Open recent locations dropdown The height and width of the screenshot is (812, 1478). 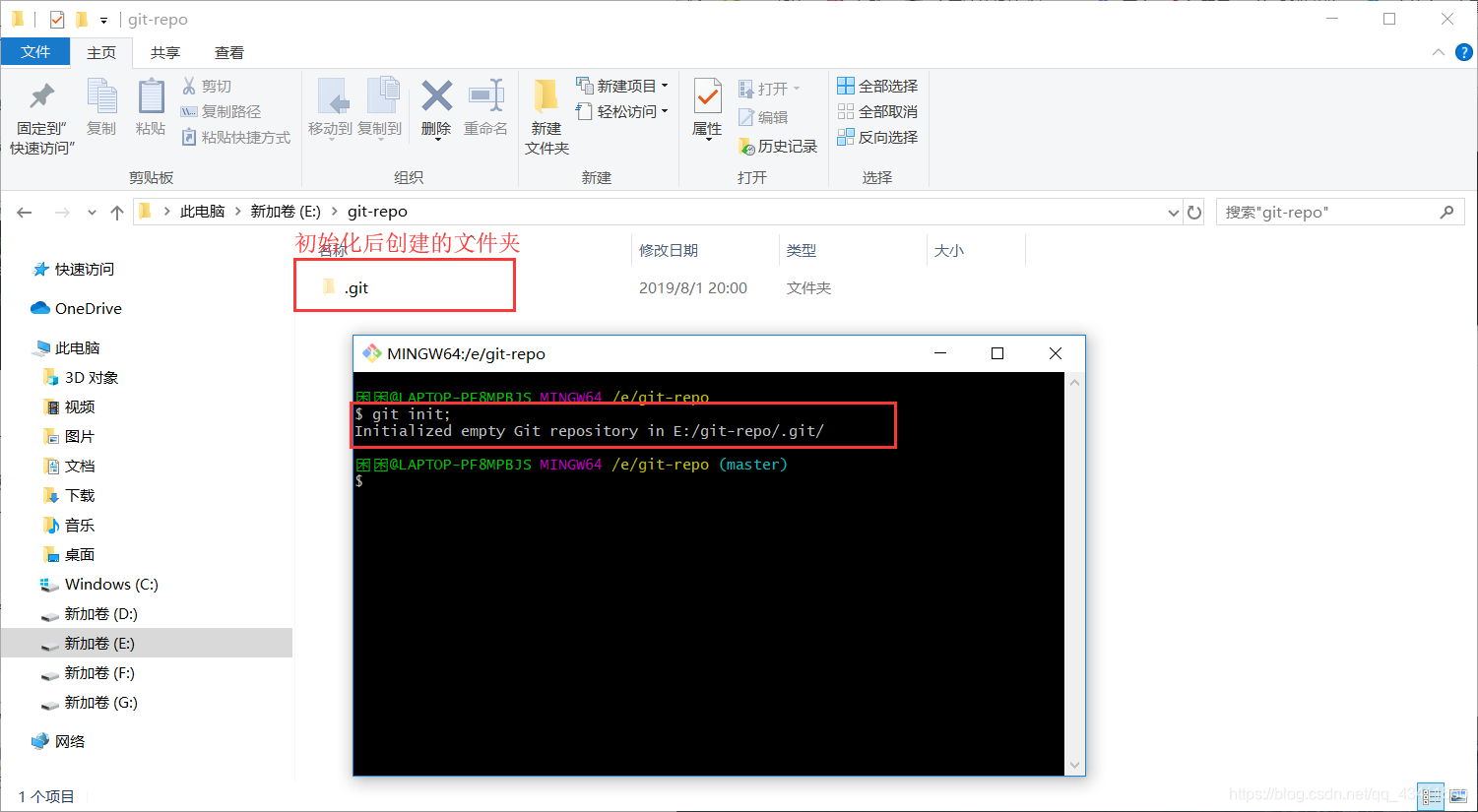(92, 213)
